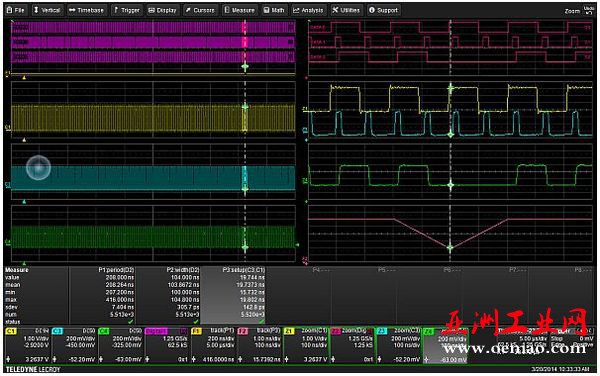The width and height of the screenshot is (600, 376).
Task: Select the P3 setup measurement column
Action: pos(233,295)
